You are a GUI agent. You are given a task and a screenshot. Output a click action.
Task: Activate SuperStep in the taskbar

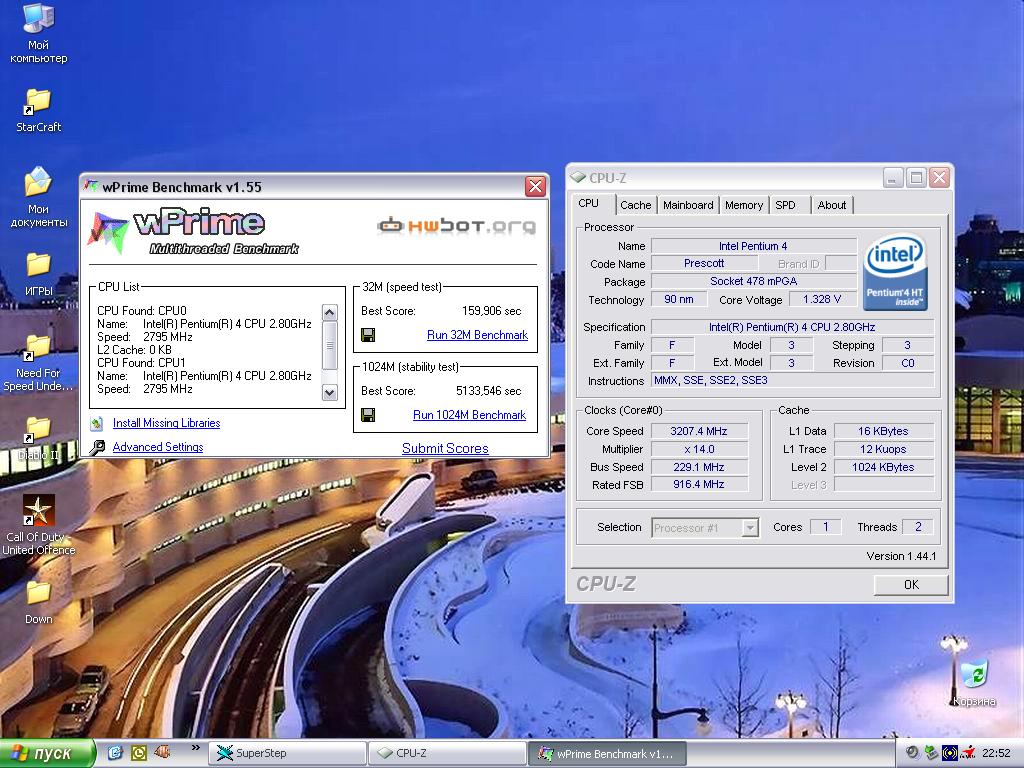(x=287, y=753)
